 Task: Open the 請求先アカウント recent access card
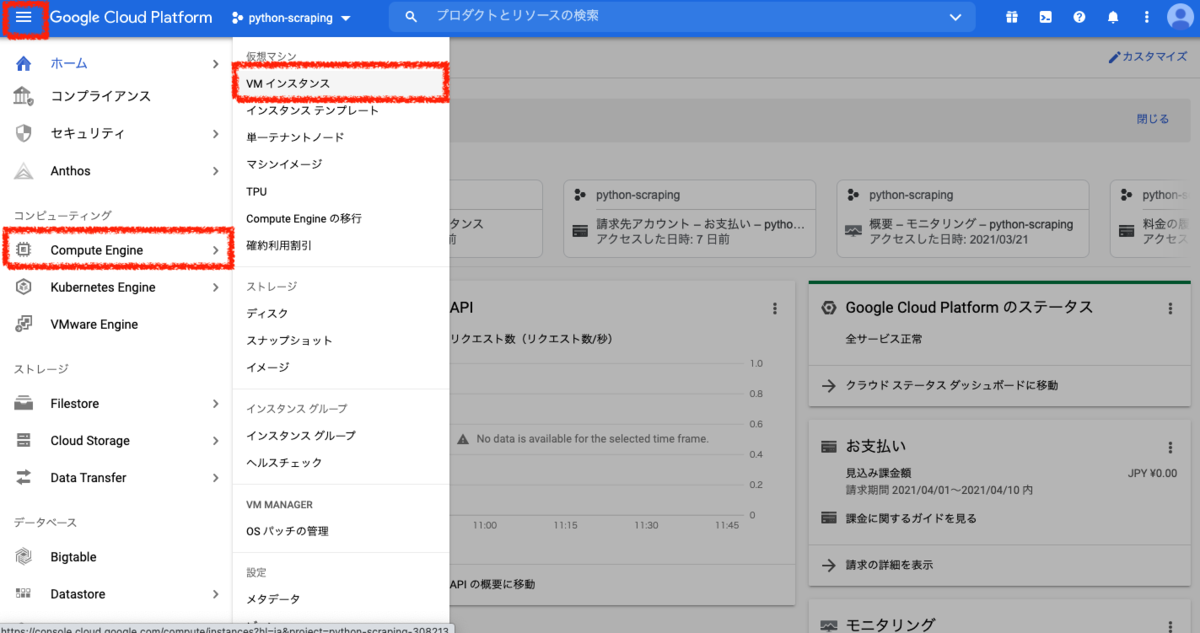(690, 220)
